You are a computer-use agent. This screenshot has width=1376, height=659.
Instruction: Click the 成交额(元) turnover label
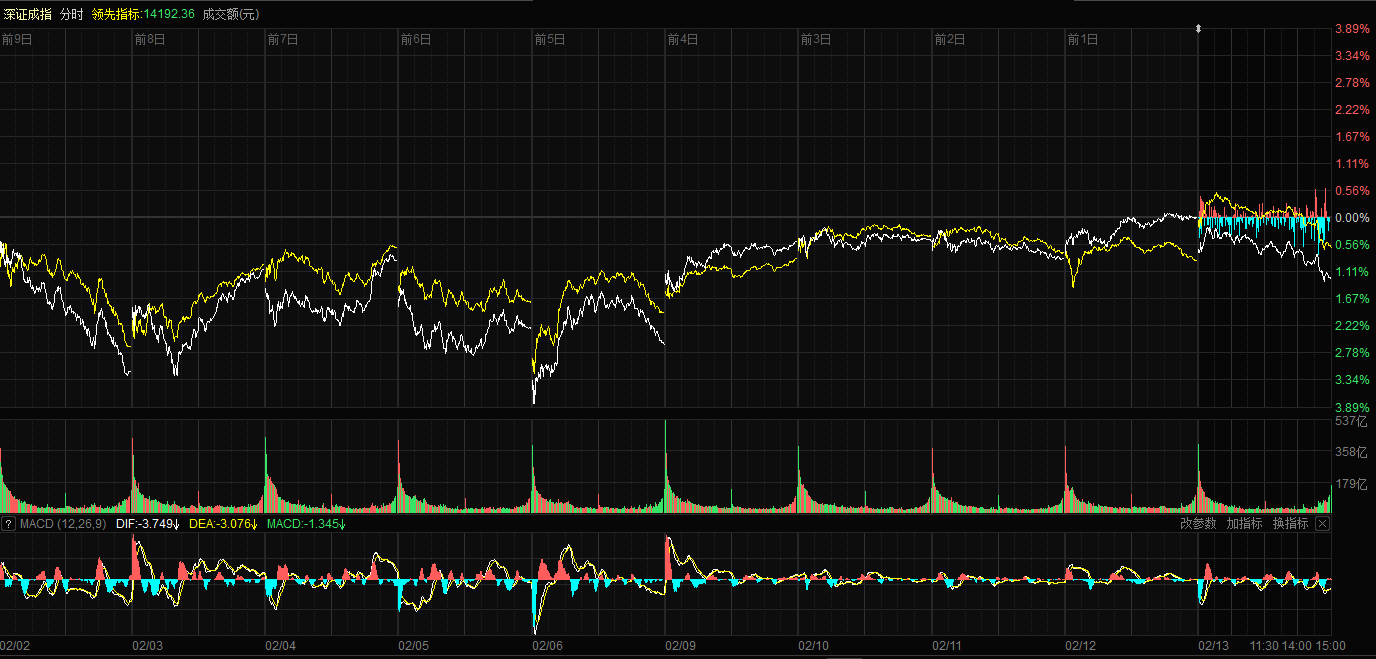230,14
